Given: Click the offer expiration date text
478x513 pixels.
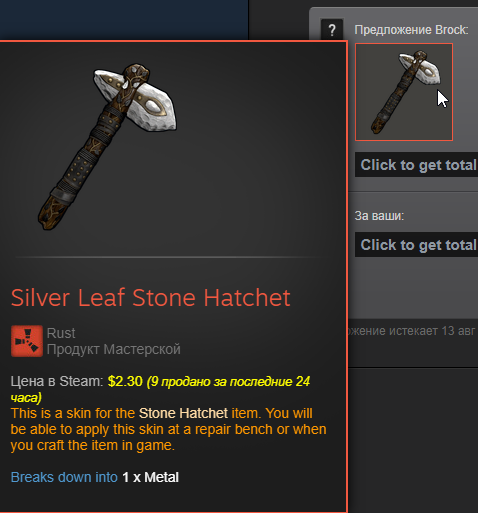Looking at the screenshot, I should [x=413, y=331].
